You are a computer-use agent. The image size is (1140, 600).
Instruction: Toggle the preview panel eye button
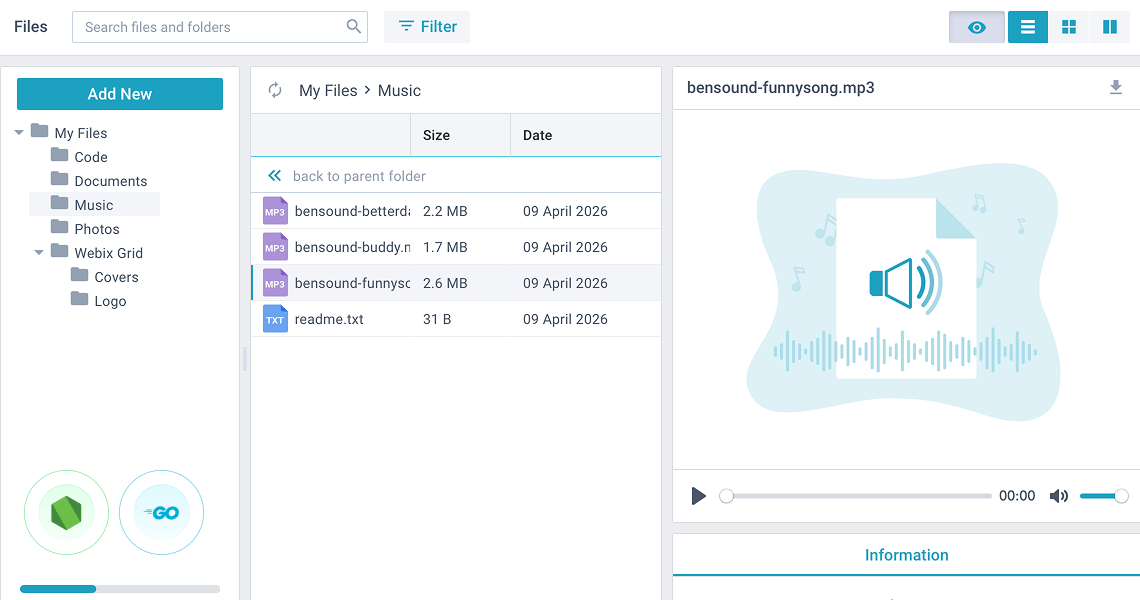pos(977,27)
